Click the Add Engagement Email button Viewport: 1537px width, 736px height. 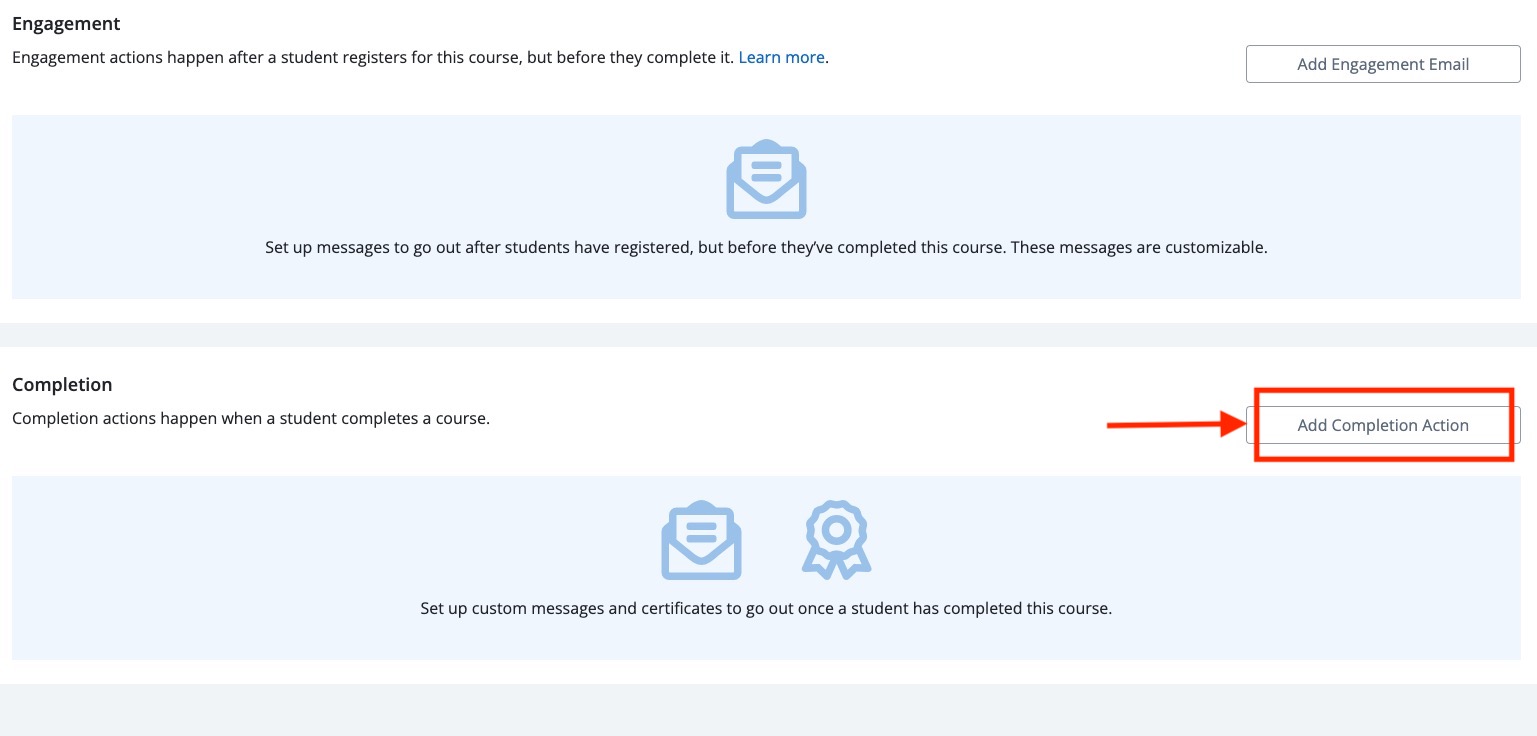click(x=1382, y=64)
